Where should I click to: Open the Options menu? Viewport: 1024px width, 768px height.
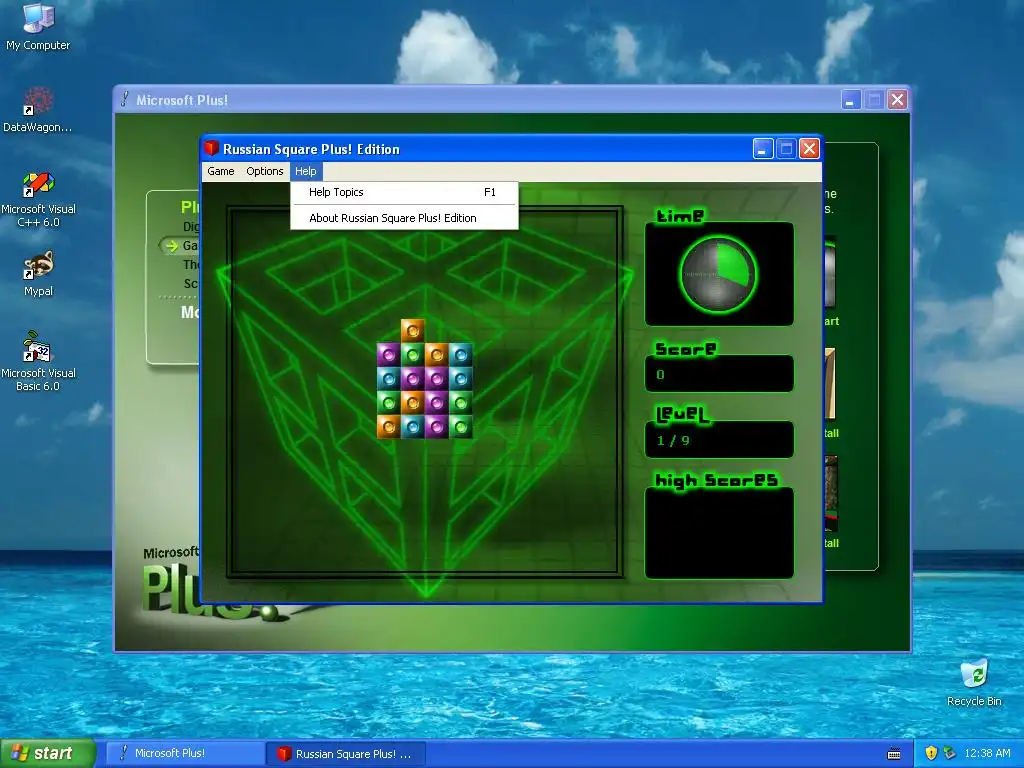[264, 171]
